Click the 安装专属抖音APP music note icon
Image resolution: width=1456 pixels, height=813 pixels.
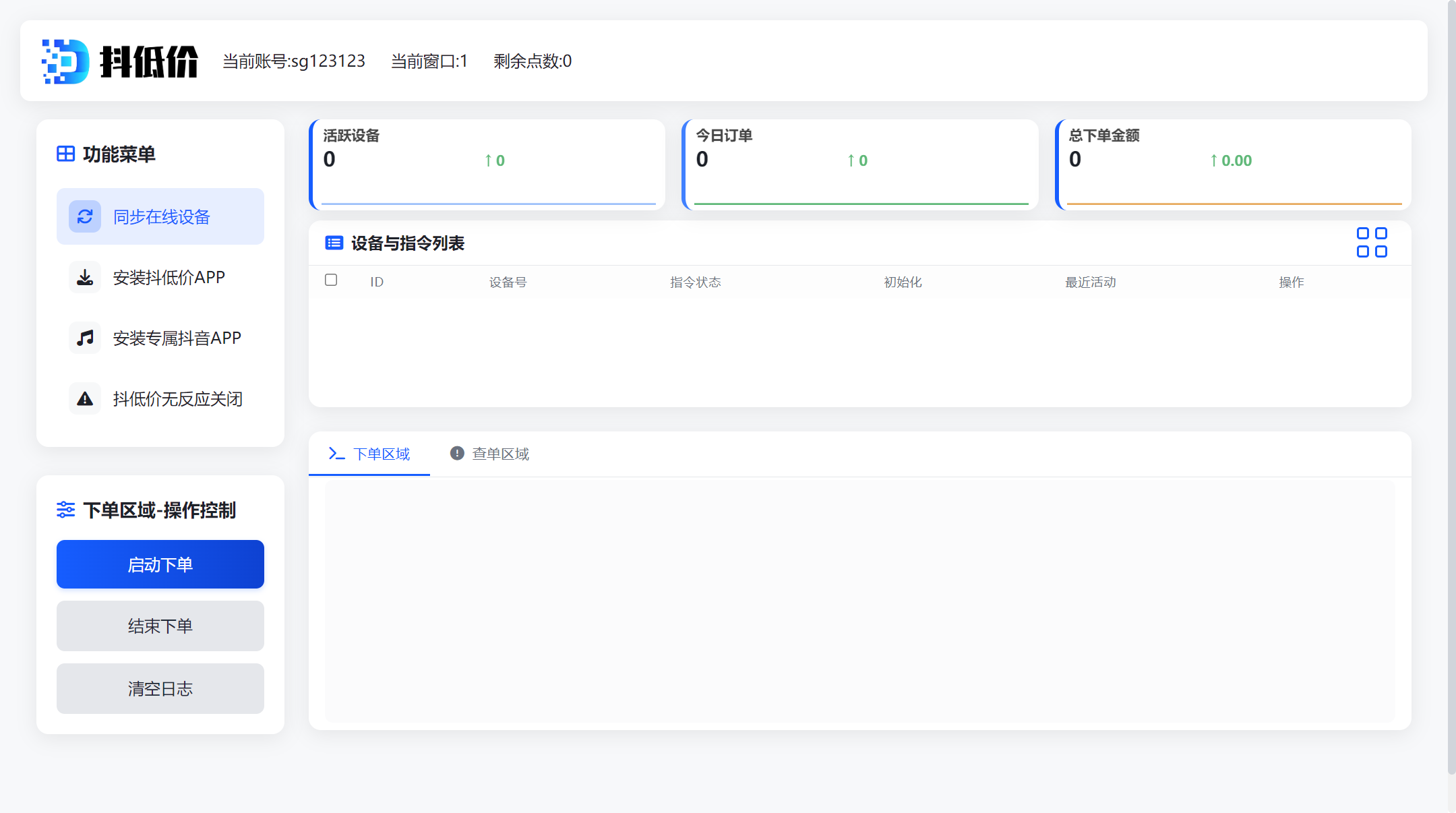[x=85, y=337]
